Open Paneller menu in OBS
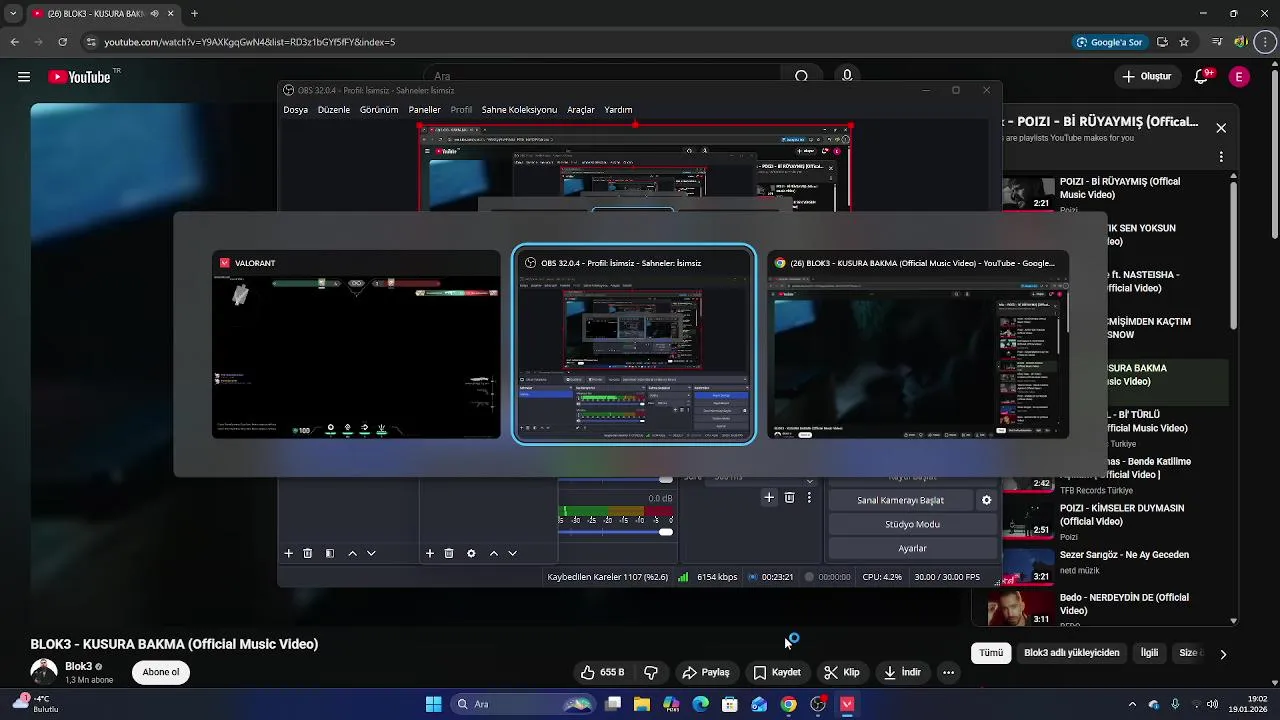The width and height of the screenshot is (1280, 720). [x=424, y=110]
